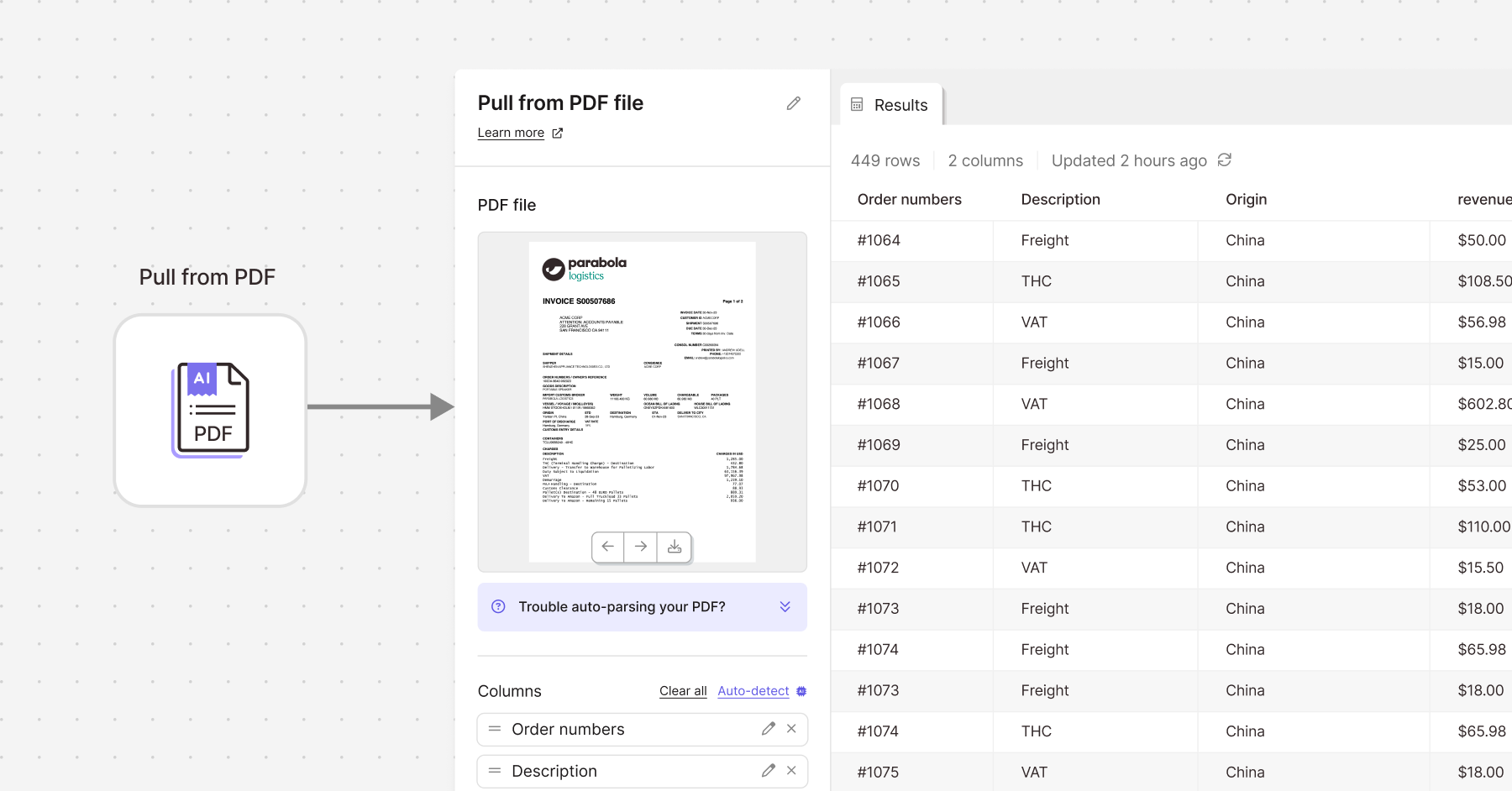Select order number cell #1065
Image resolution: width=1512 pixels, height=791 pixels.
(912, 281)
